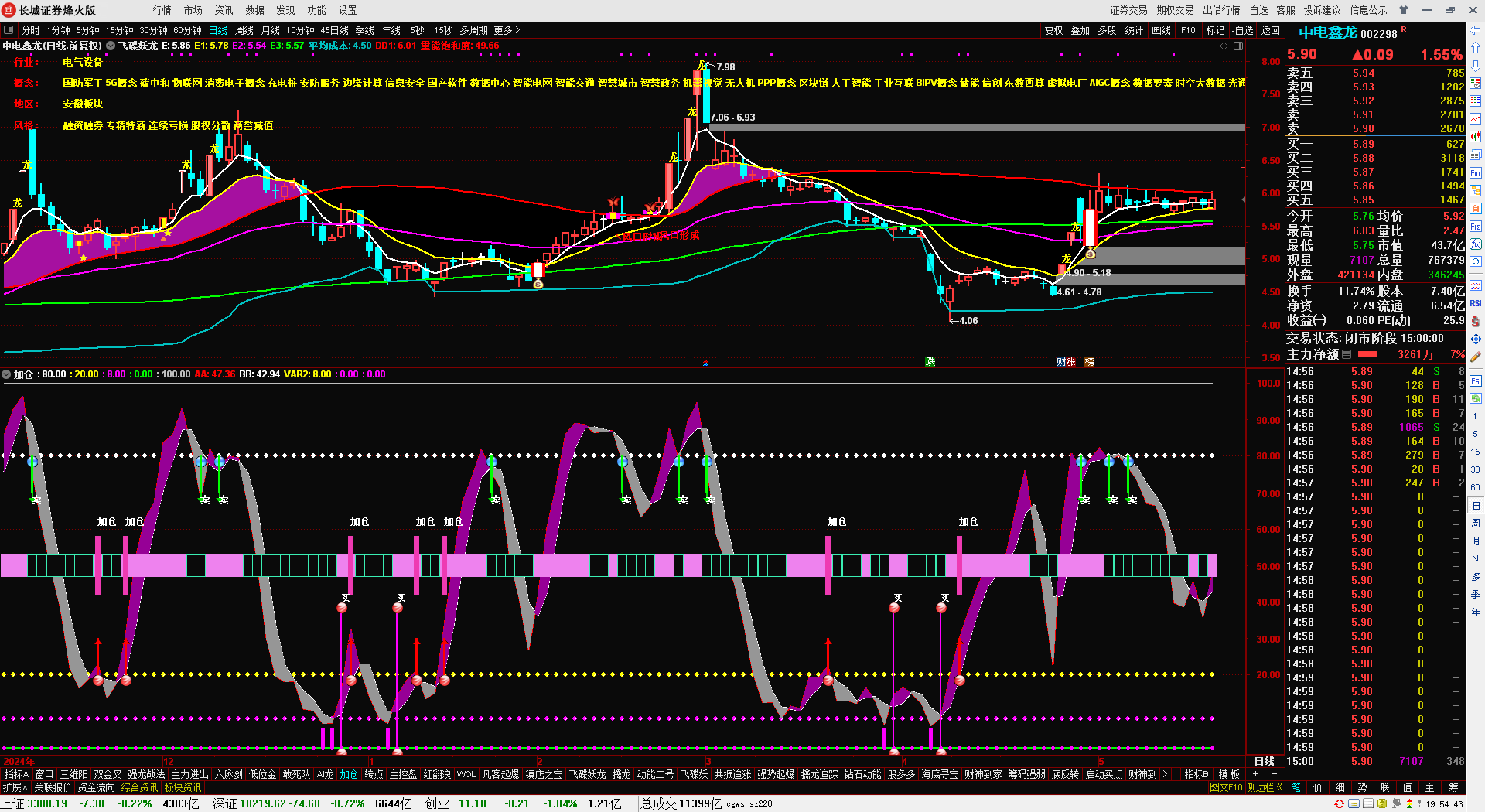The width and height of the screenshot is (1485, 812).
Task: Click the red S dollar icon in sidebar
Action: click(1476, 321)
